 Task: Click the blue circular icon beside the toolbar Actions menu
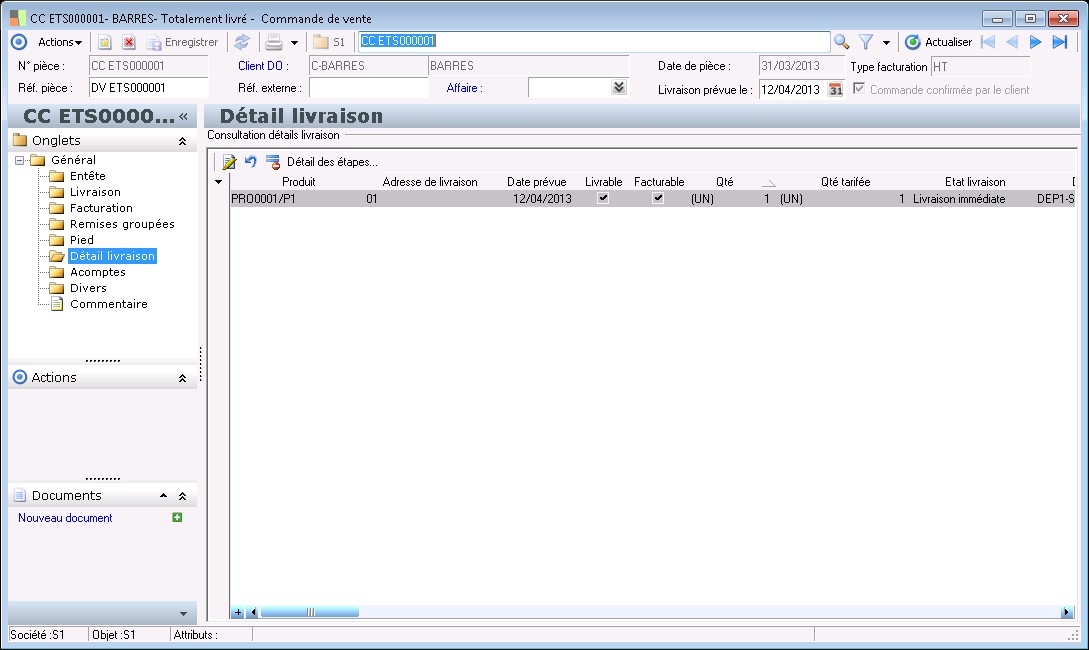click(x=19, y=42)
